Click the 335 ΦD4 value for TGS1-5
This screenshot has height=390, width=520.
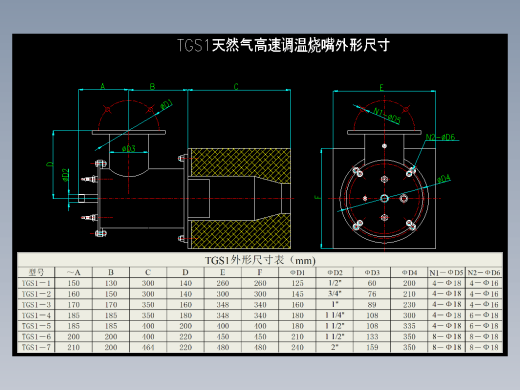pos(409,326)
